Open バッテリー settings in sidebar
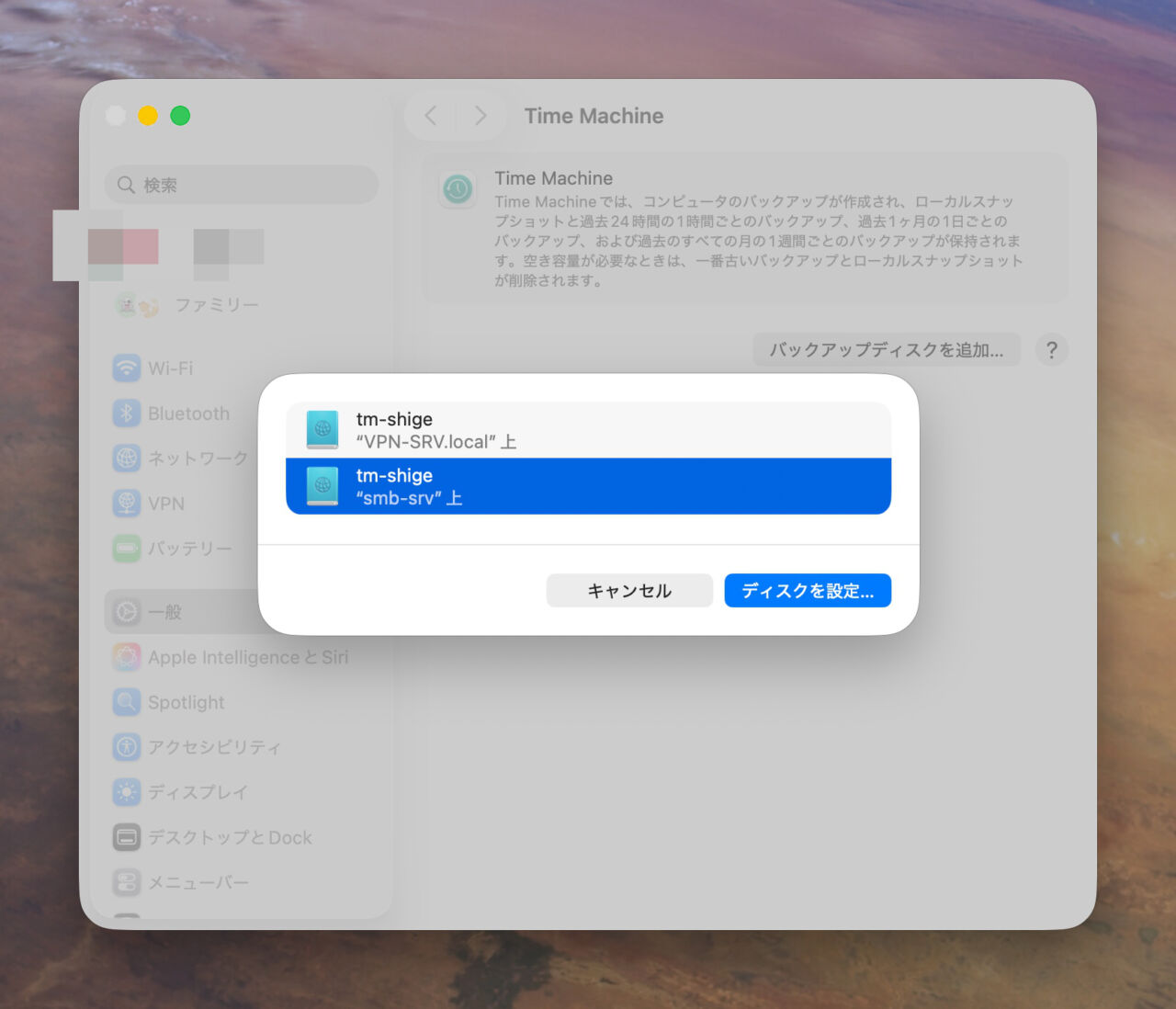 pyautogui.click(x=242, y=549)
